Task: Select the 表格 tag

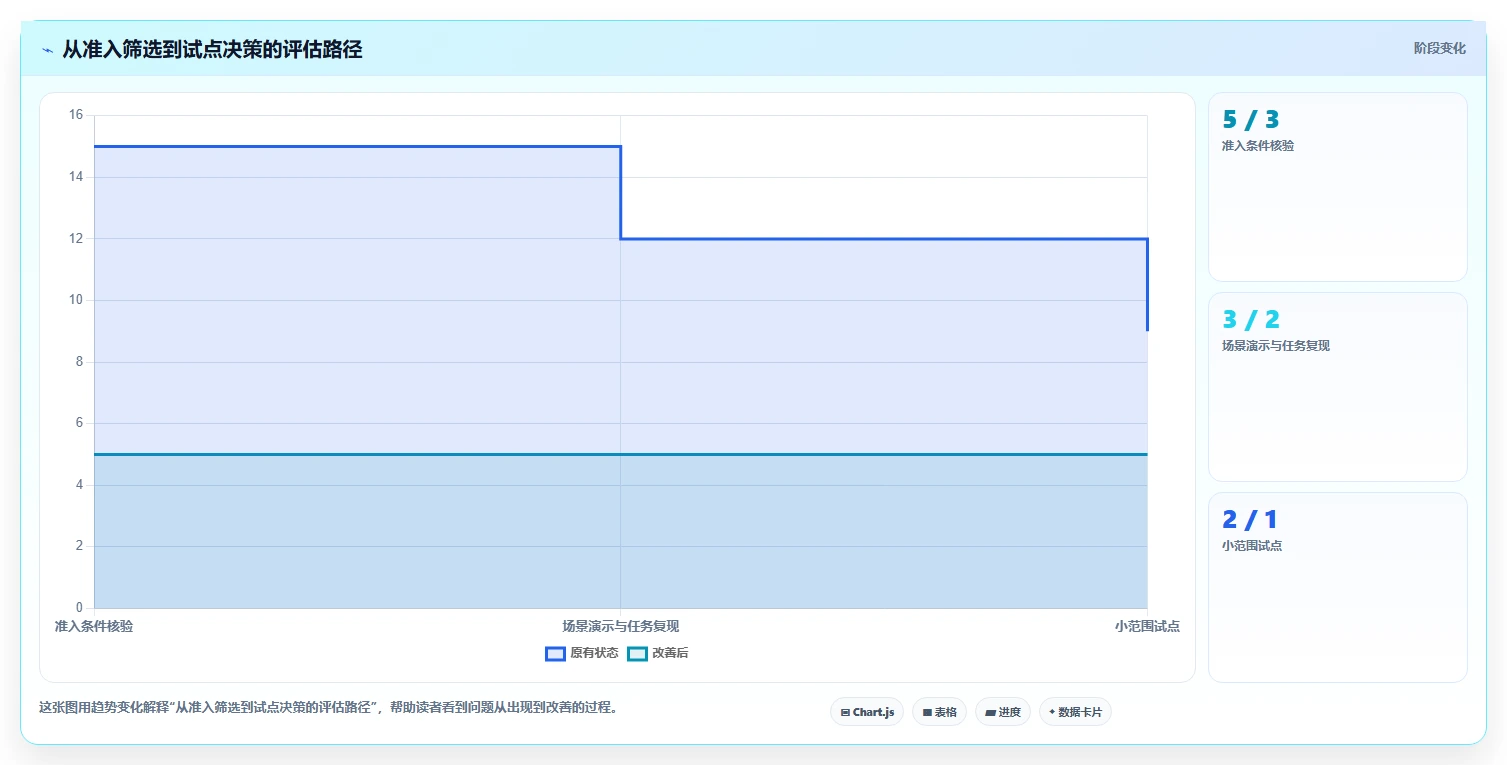Action: [939, 712]
